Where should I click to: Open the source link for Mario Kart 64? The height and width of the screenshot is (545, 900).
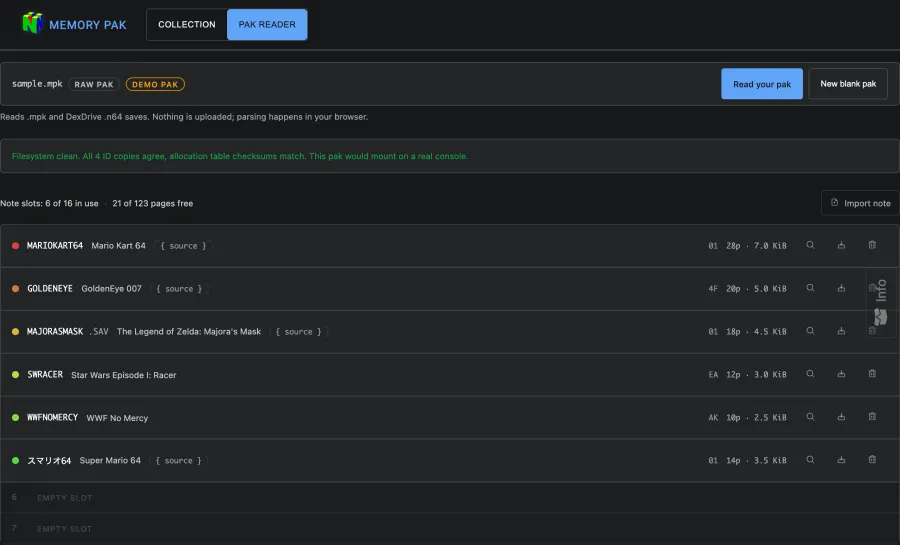point(183,246)
